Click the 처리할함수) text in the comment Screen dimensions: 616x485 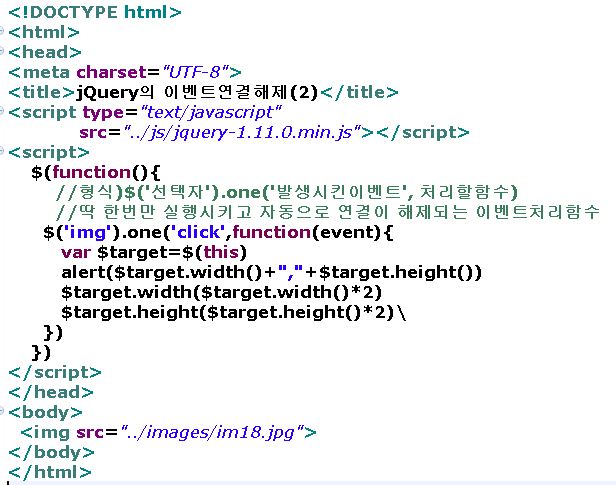click(x=469, y=192)
